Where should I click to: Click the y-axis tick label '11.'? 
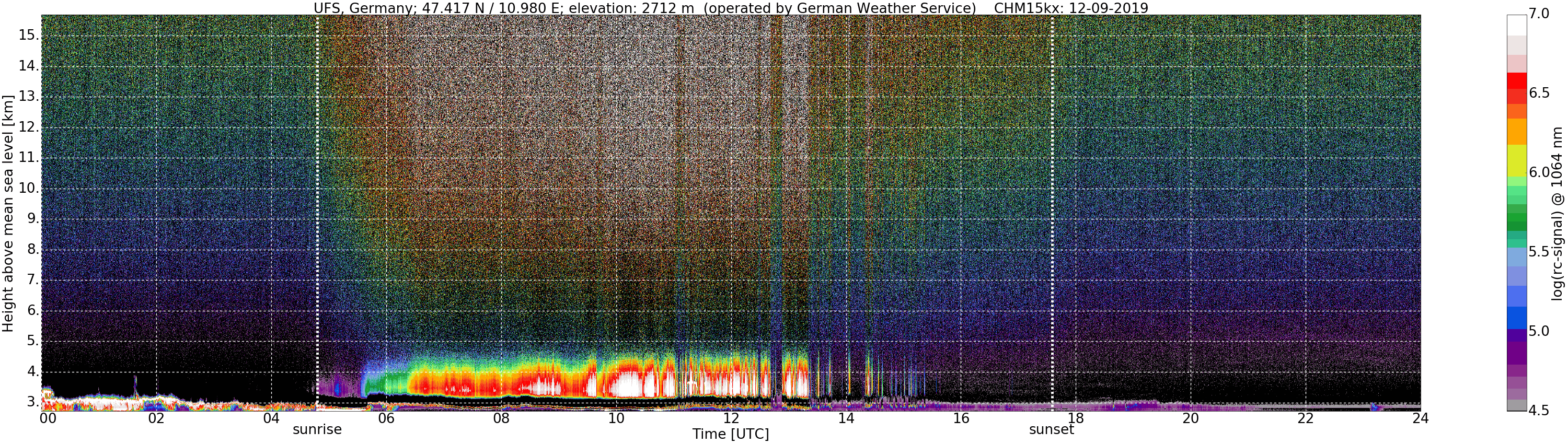click(29, 158)
